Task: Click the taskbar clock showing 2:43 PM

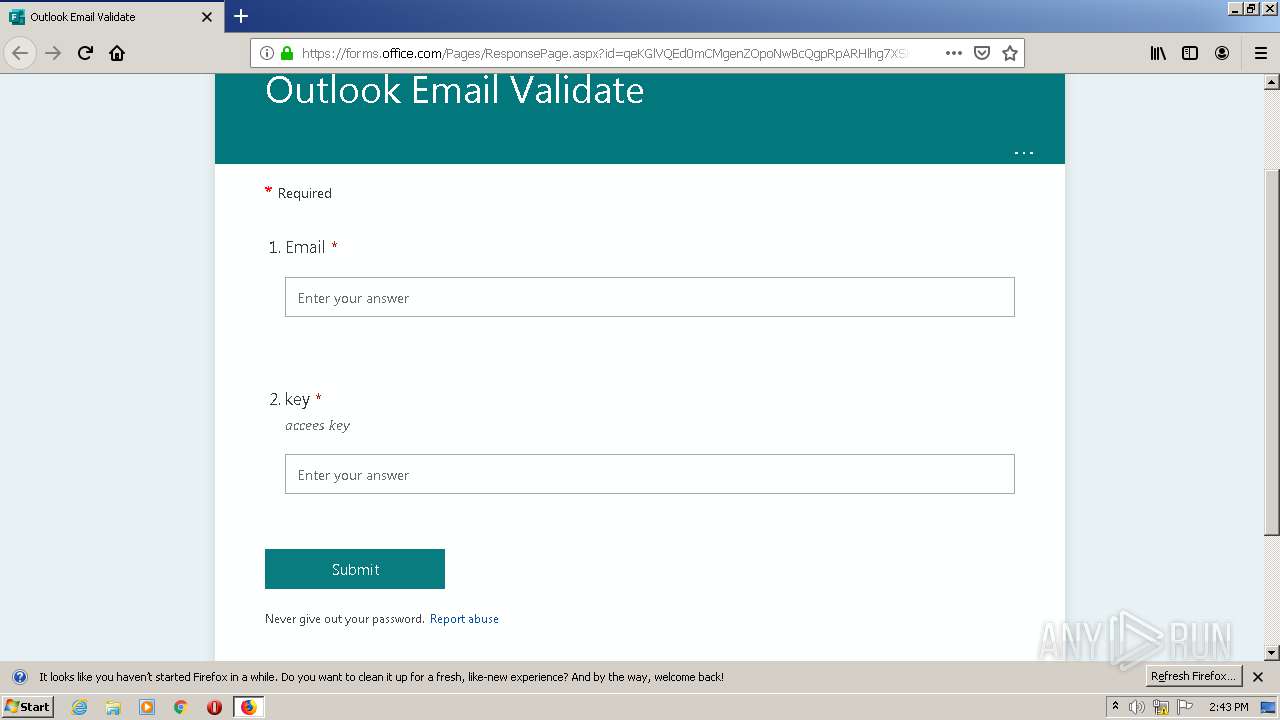Action: [1228, 707]
